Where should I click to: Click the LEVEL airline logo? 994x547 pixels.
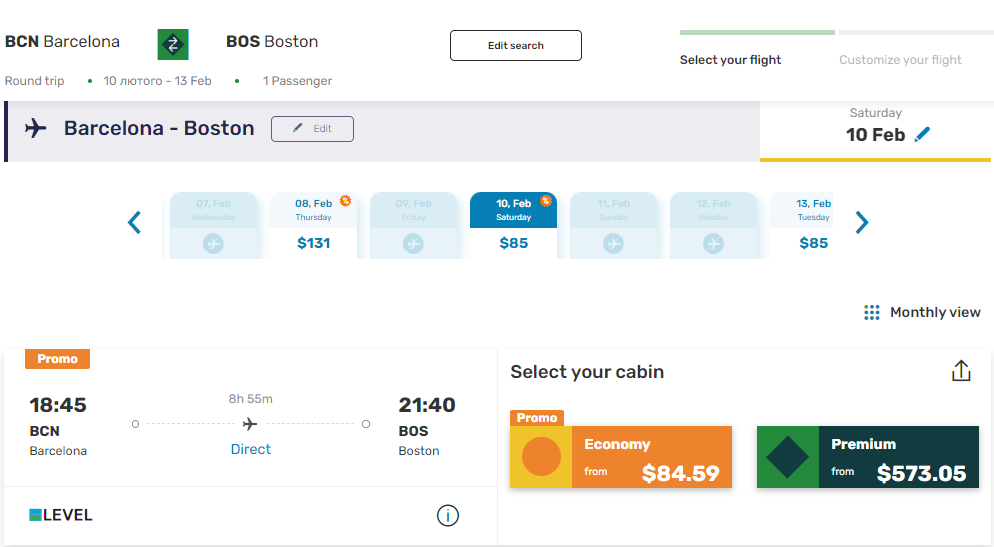click(x=61, y=515)
